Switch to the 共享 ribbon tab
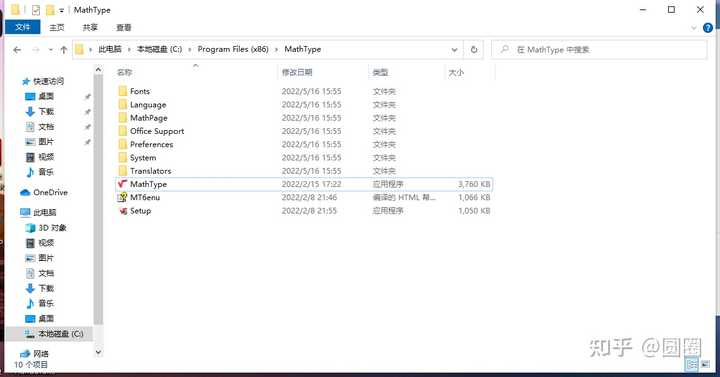Viewport: 720px width, 377px height. click(90, 28)
